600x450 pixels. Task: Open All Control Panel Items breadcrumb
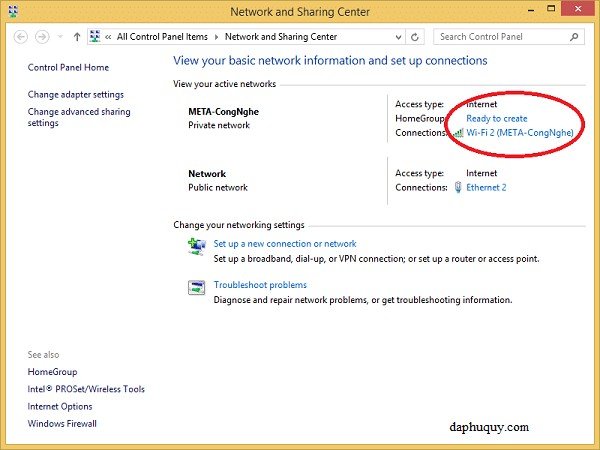tap(162, 37)
